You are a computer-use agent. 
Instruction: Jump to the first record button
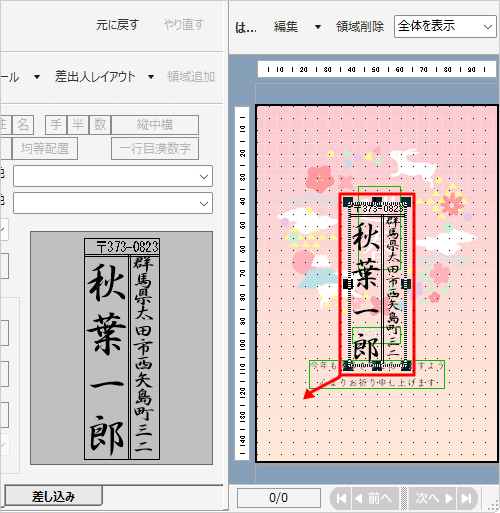(341, 499)
